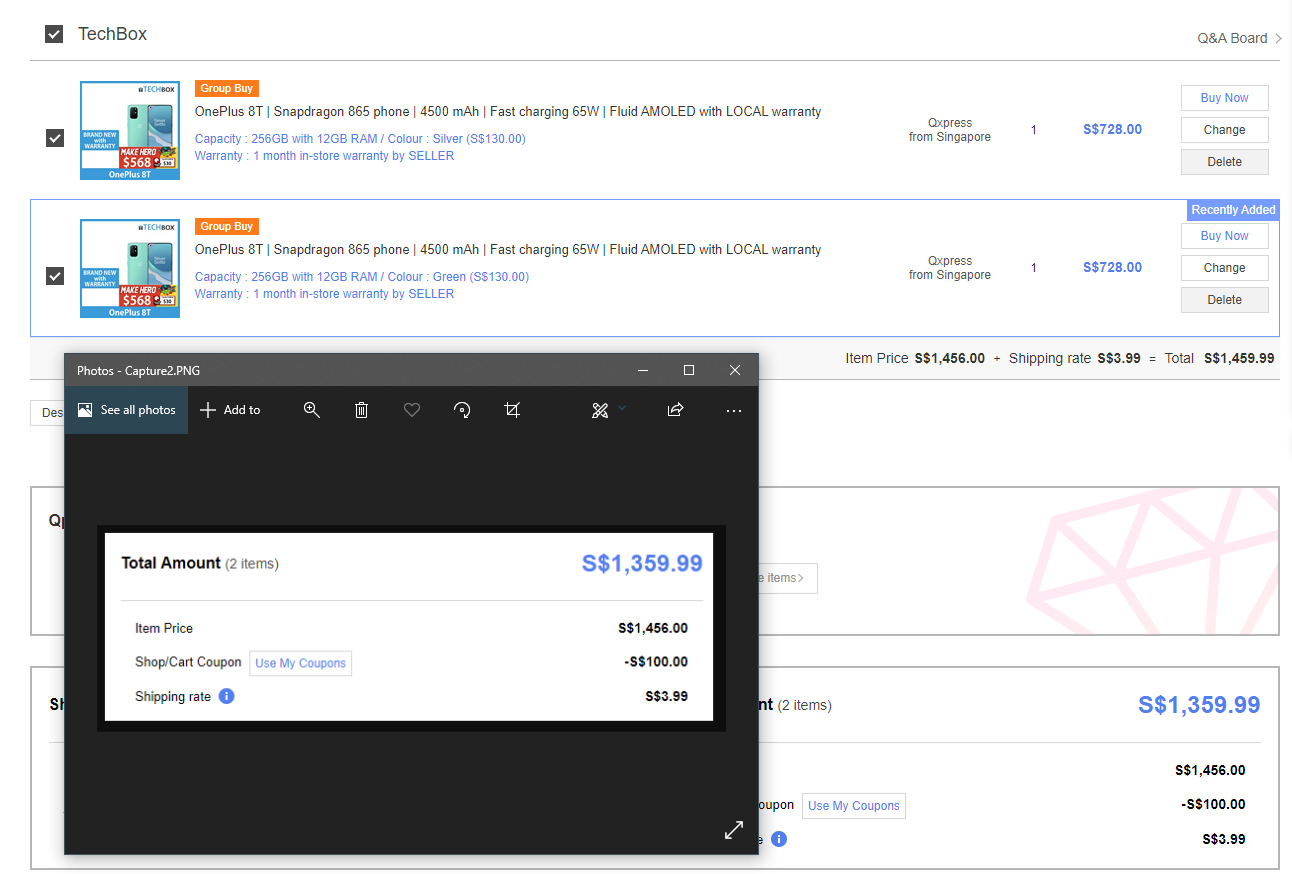The height and width of the screenshot is (874, 1292).
Task: Click Qxpress from Singapore on the Silver row
Action: [x=950, y=130]
